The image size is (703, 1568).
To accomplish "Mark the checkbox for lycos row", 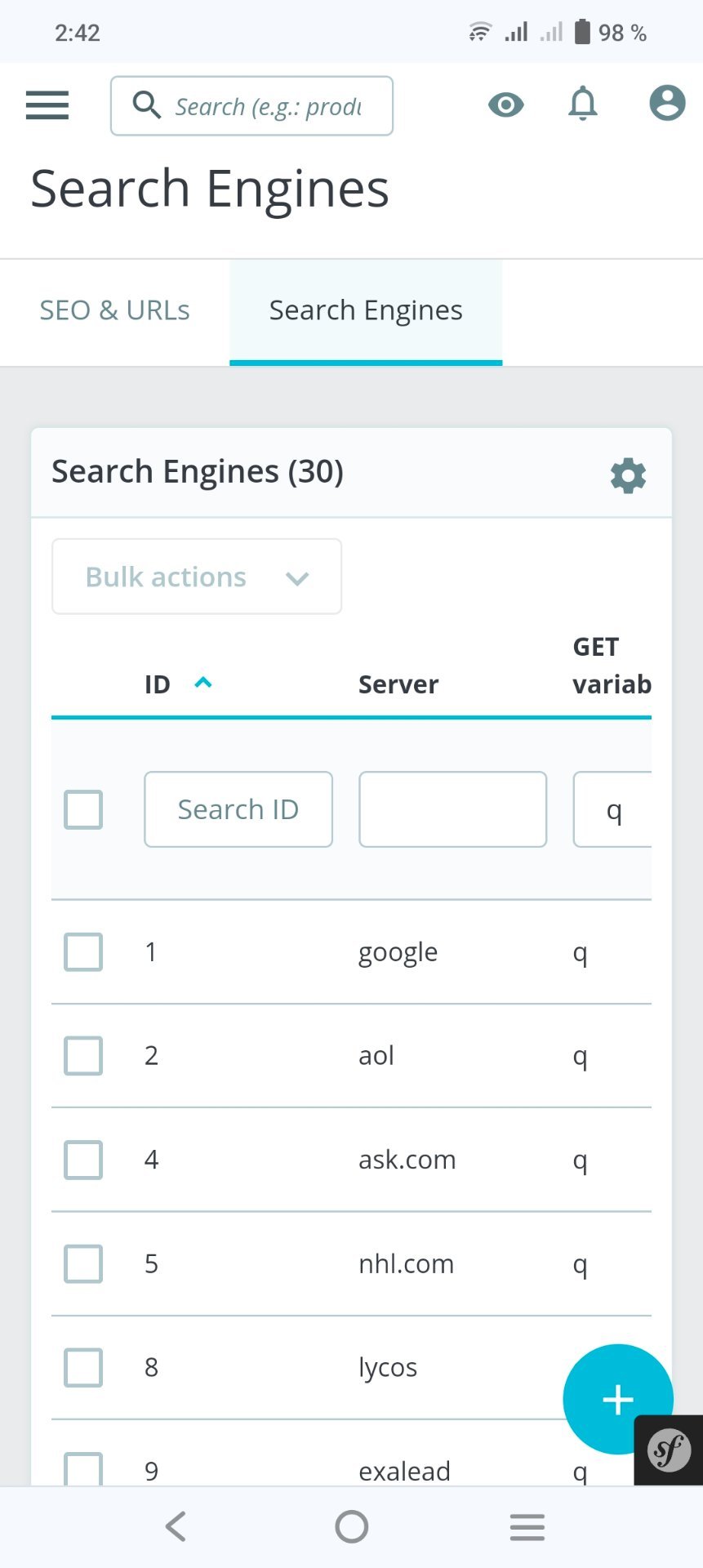I will (x=83, y=1367).
